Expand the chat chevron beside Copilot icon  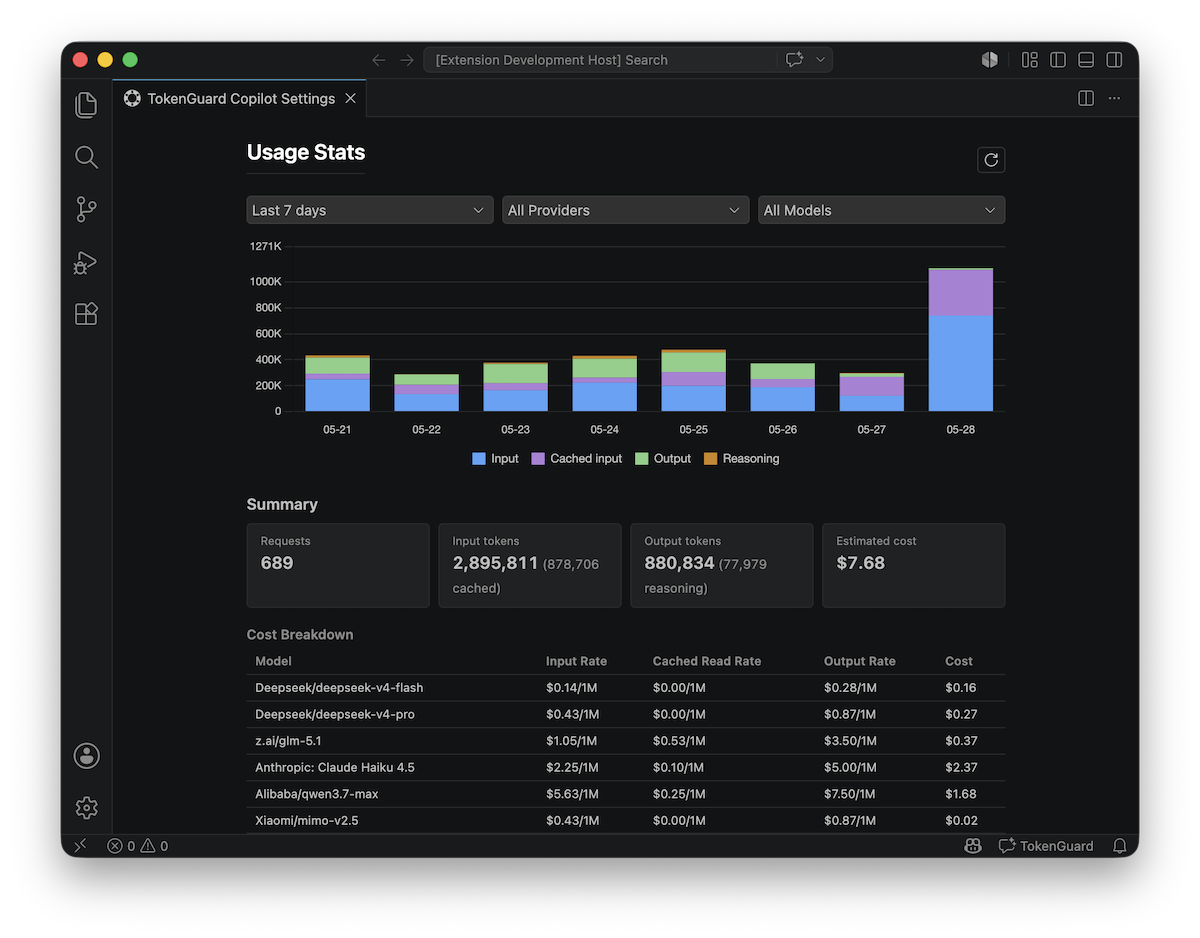click(x=821, y=60)
